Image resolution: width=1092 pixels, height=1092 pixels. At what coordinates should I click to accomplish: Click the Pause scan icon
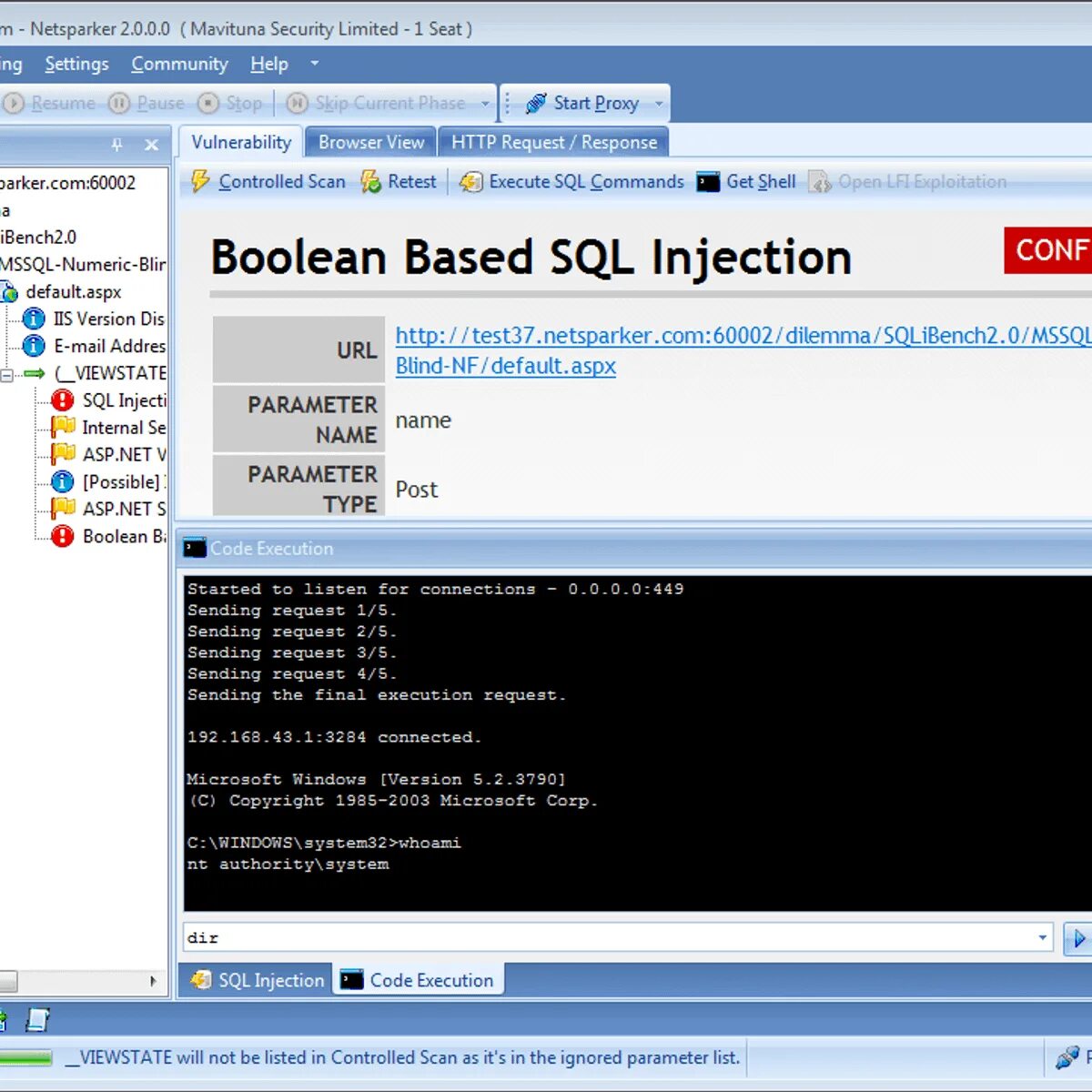(119, 104)
